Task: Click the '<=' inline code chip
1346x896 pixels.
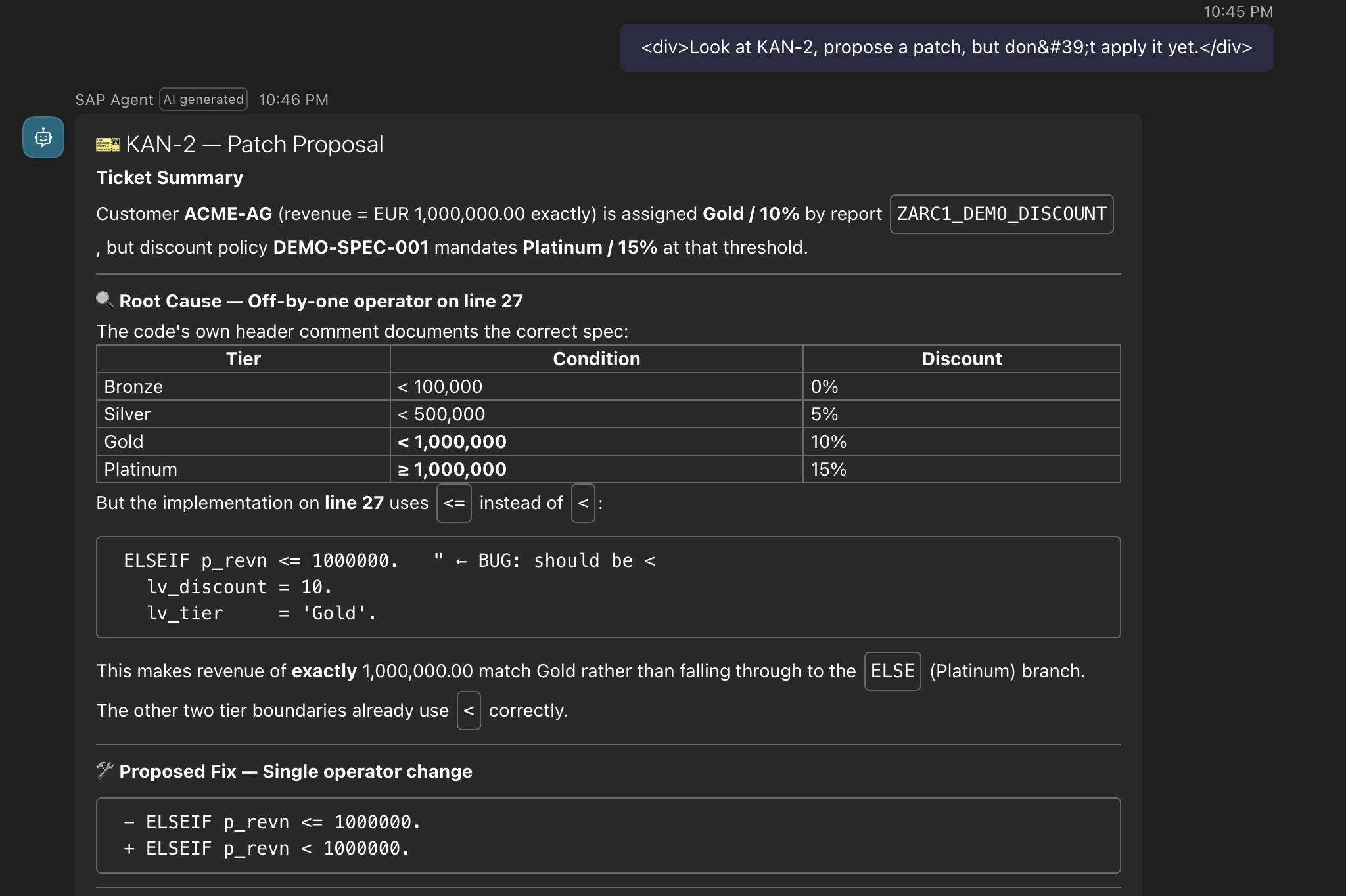Action: pyautogui.click(x=454, y=503)
